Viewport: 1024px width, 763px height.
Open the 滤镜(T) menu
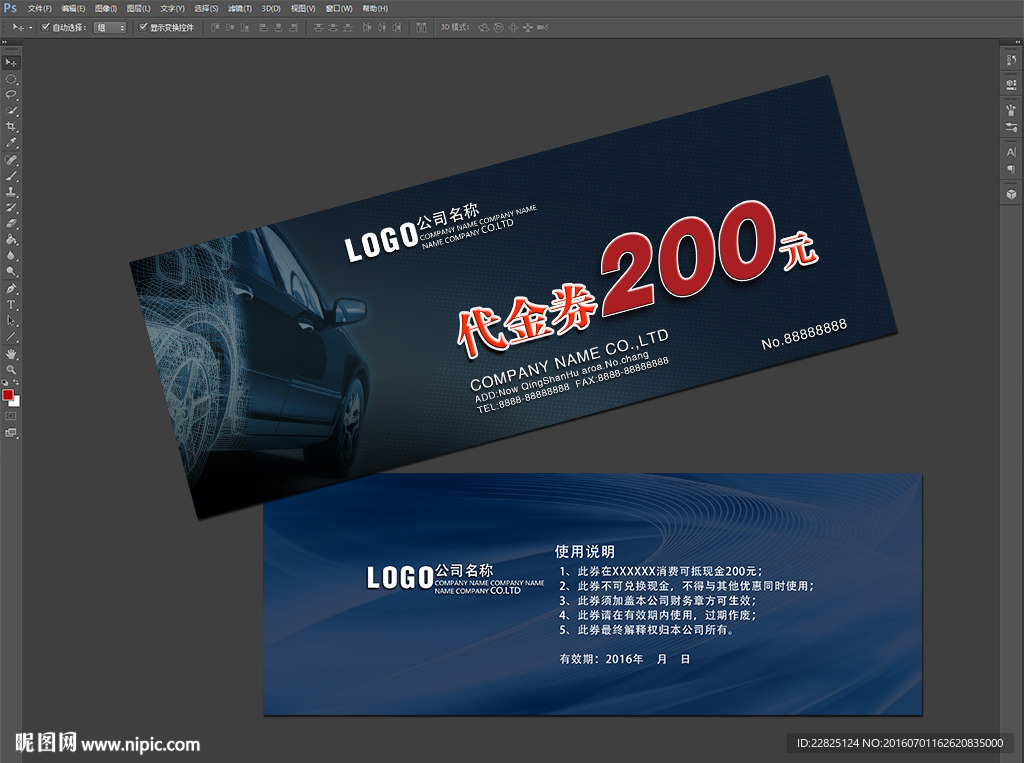click(240, 8)
